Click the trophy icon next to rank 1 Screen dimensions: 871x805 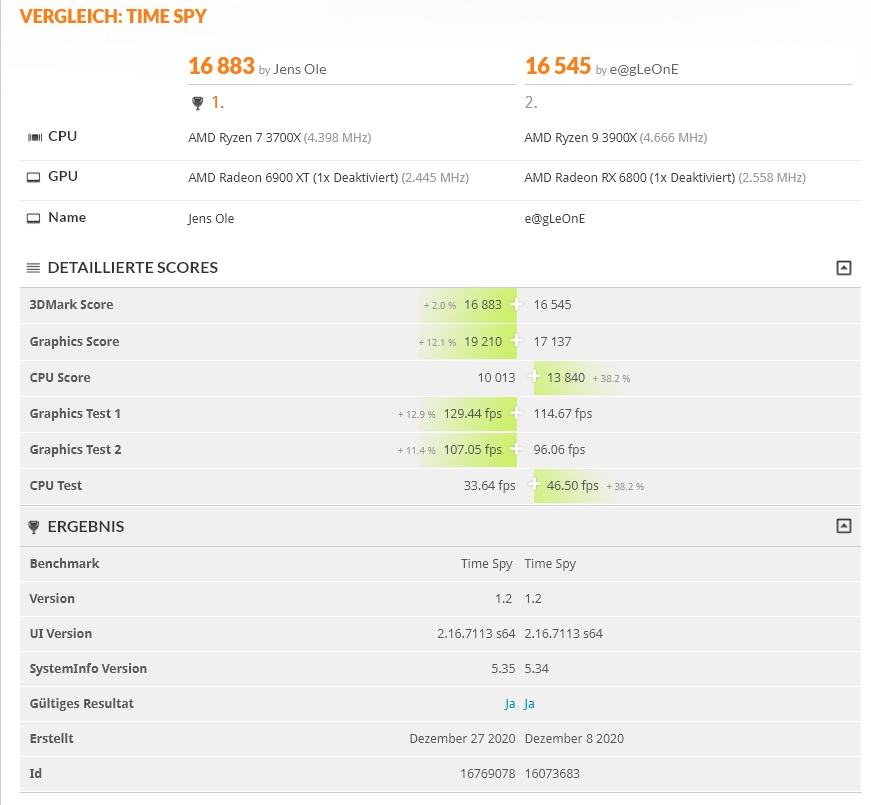[x=197, y=103]
